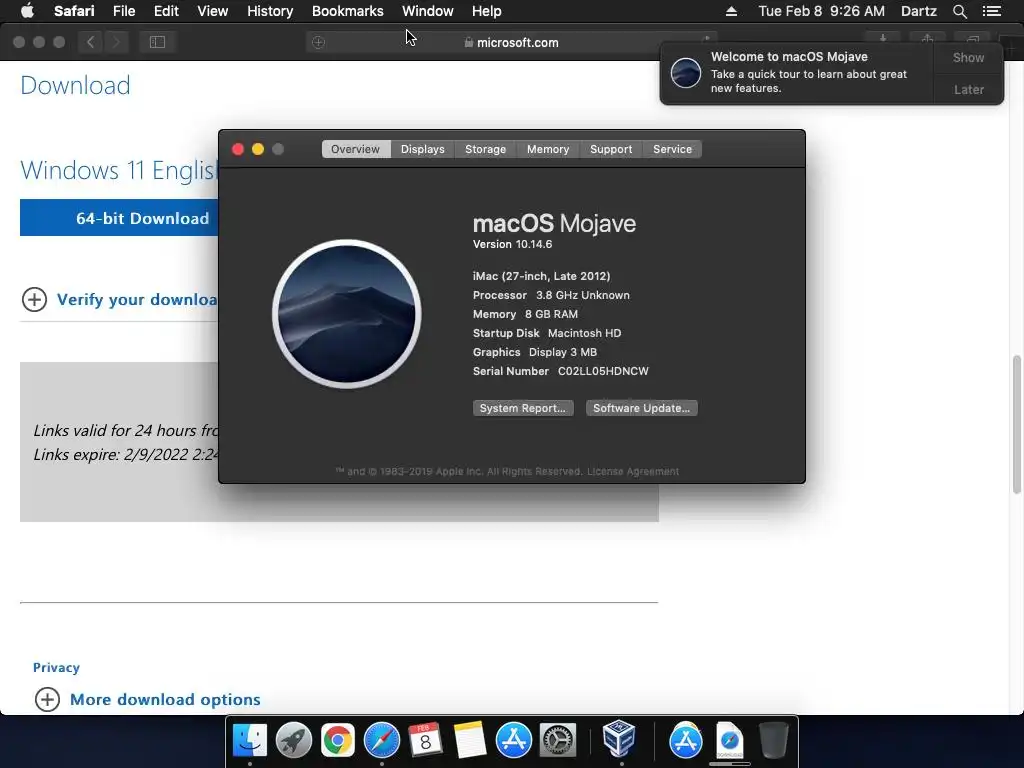1024x768 pixels.
Task: Click the Version 10.14.6 text
Action: 513,244
